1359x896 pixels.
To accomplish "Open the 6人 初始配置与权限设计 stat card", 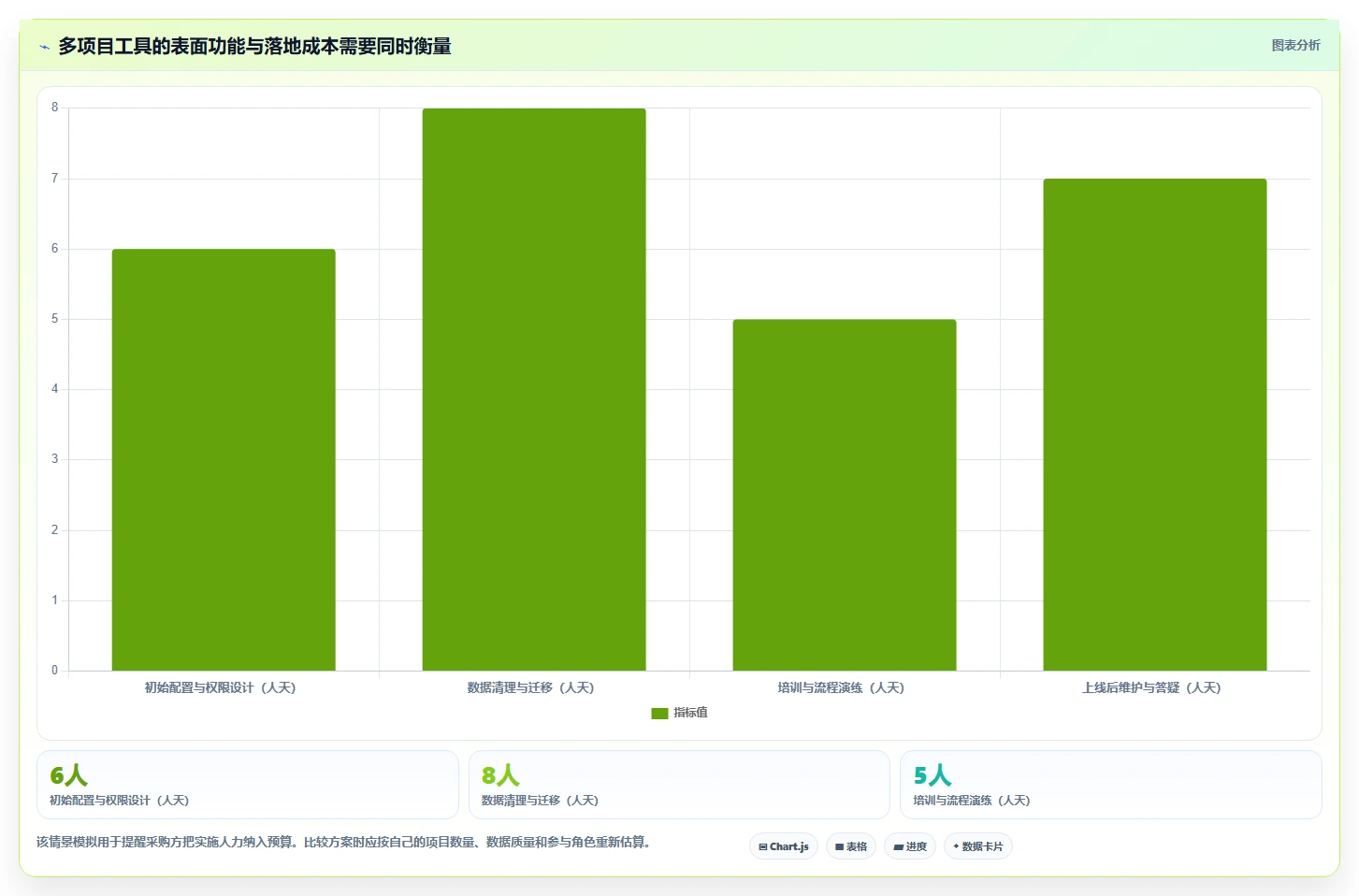I will pyautogui.click(x=248, y=785).
